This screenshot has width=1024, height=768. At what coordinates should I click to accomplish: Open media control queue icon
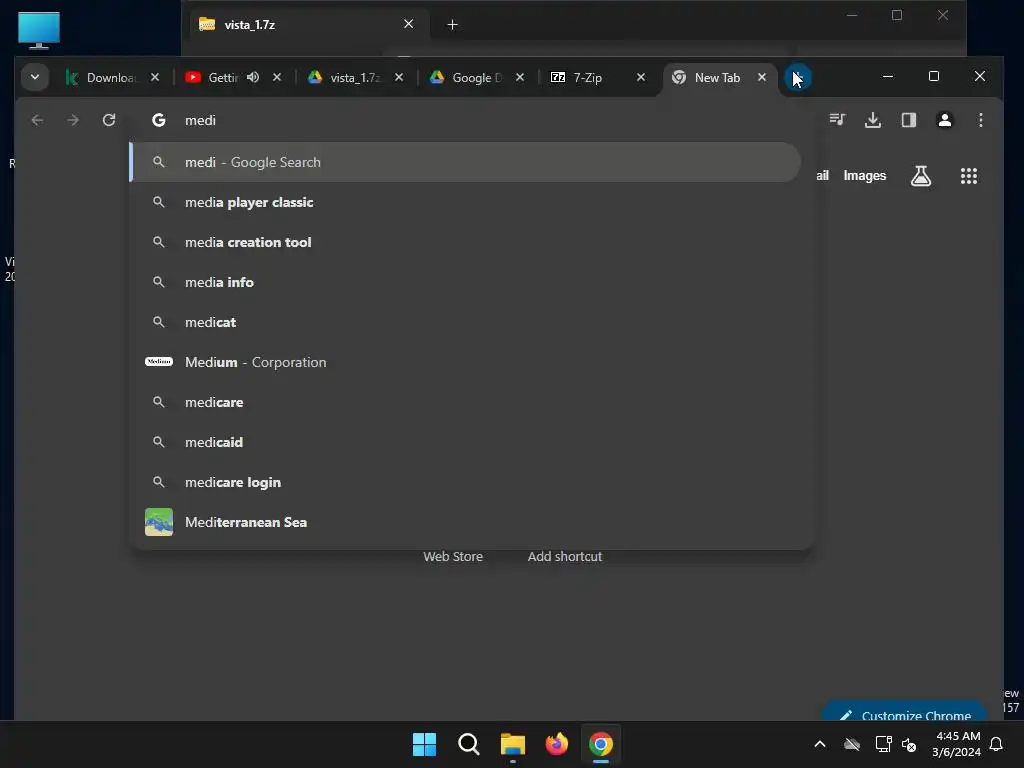(837, 120)
